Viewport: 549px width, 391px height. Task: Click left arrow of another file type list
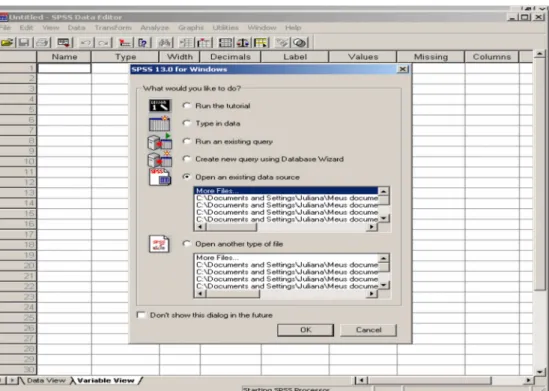point(200,294)
